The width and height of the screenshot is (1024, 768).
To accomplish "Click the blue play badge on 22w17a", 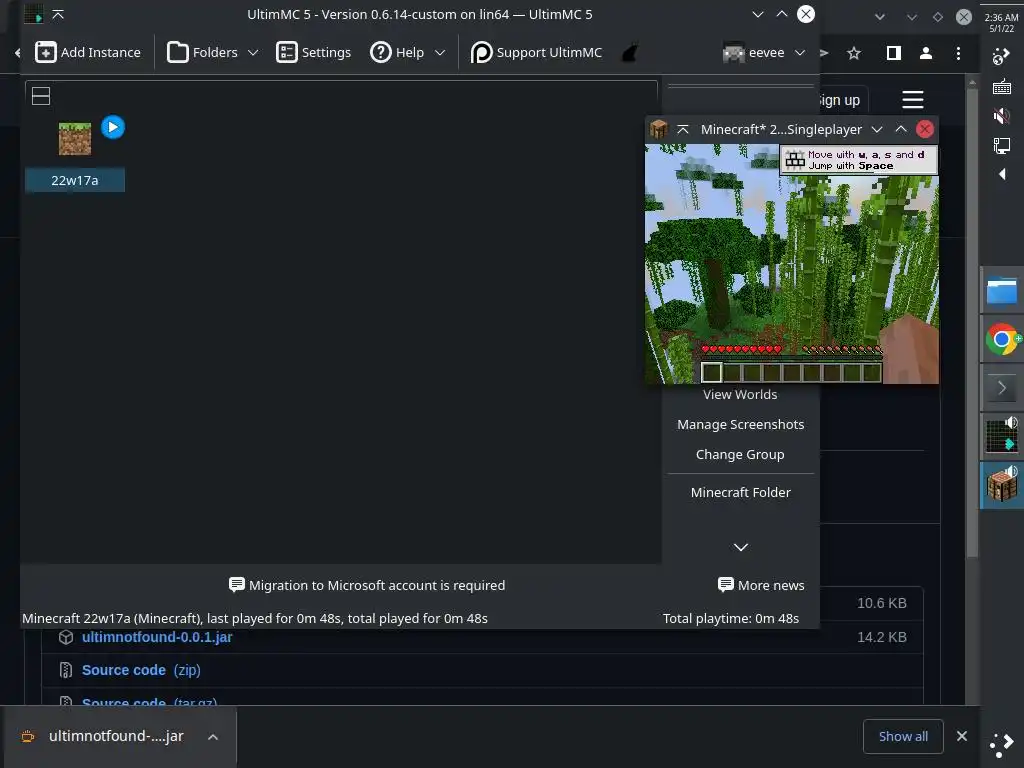I will pyautogui.click(x=113, y=127).
